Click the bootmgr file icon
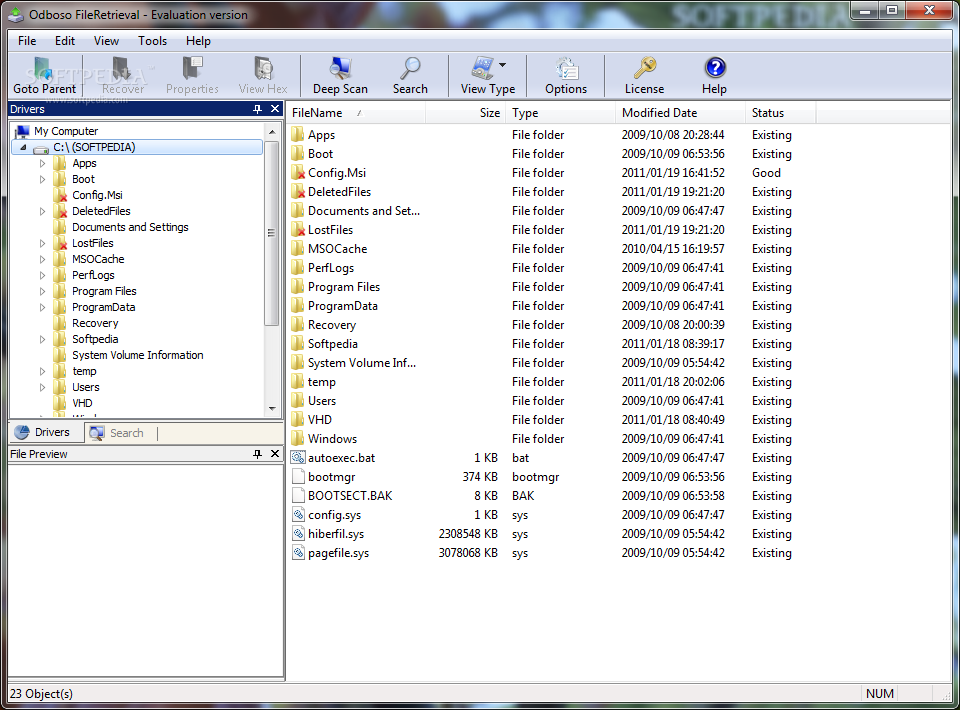Image resolution: width=960 pixels, height=710 pixels. click(298, 476)
